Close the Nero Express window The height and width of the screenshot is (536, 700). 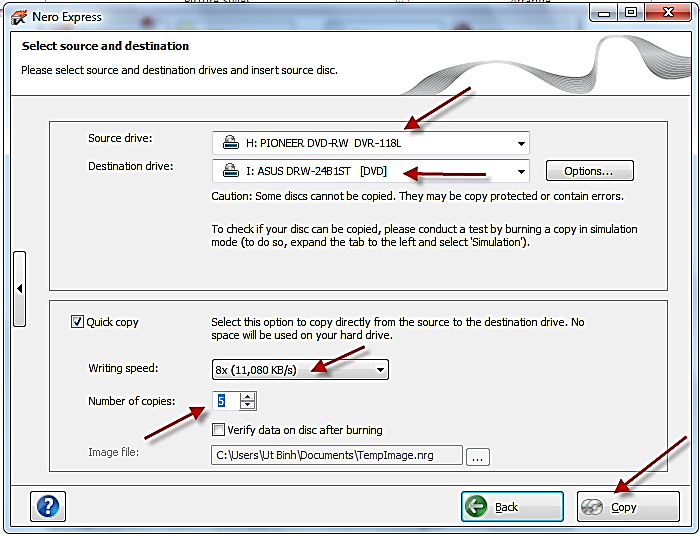(x=668, y=13)
